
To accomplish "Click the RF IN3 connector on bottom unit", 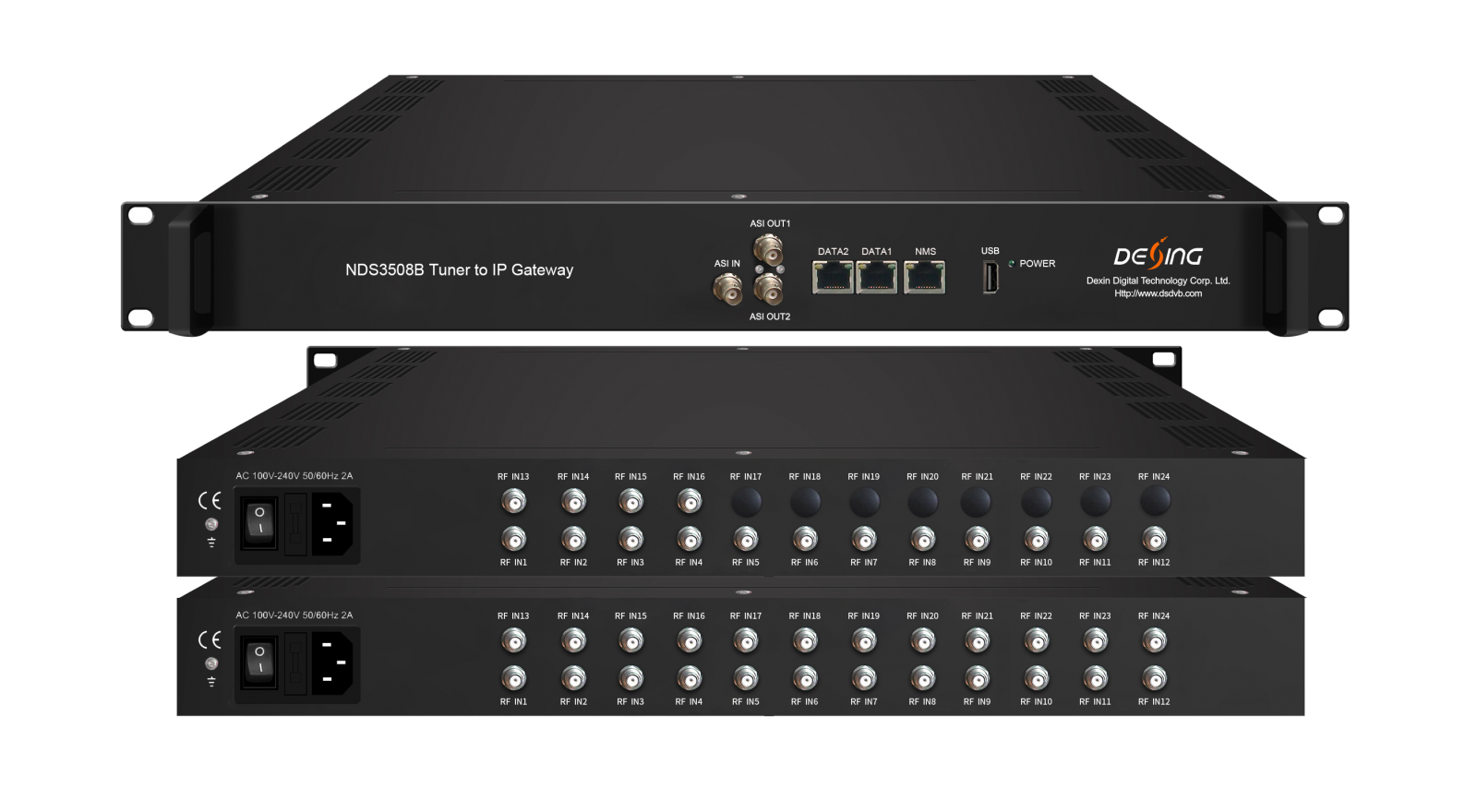I will [631, 678].
